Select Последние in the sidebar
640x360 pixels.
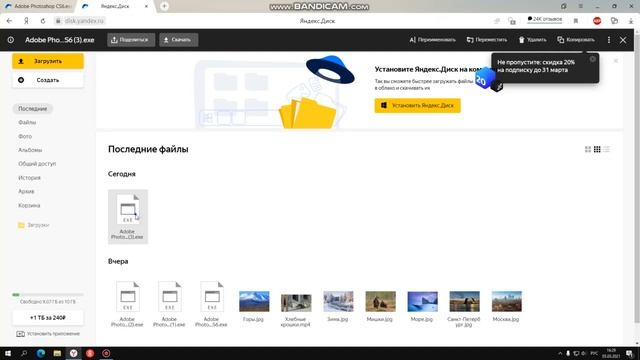click(x=33, y=109)
